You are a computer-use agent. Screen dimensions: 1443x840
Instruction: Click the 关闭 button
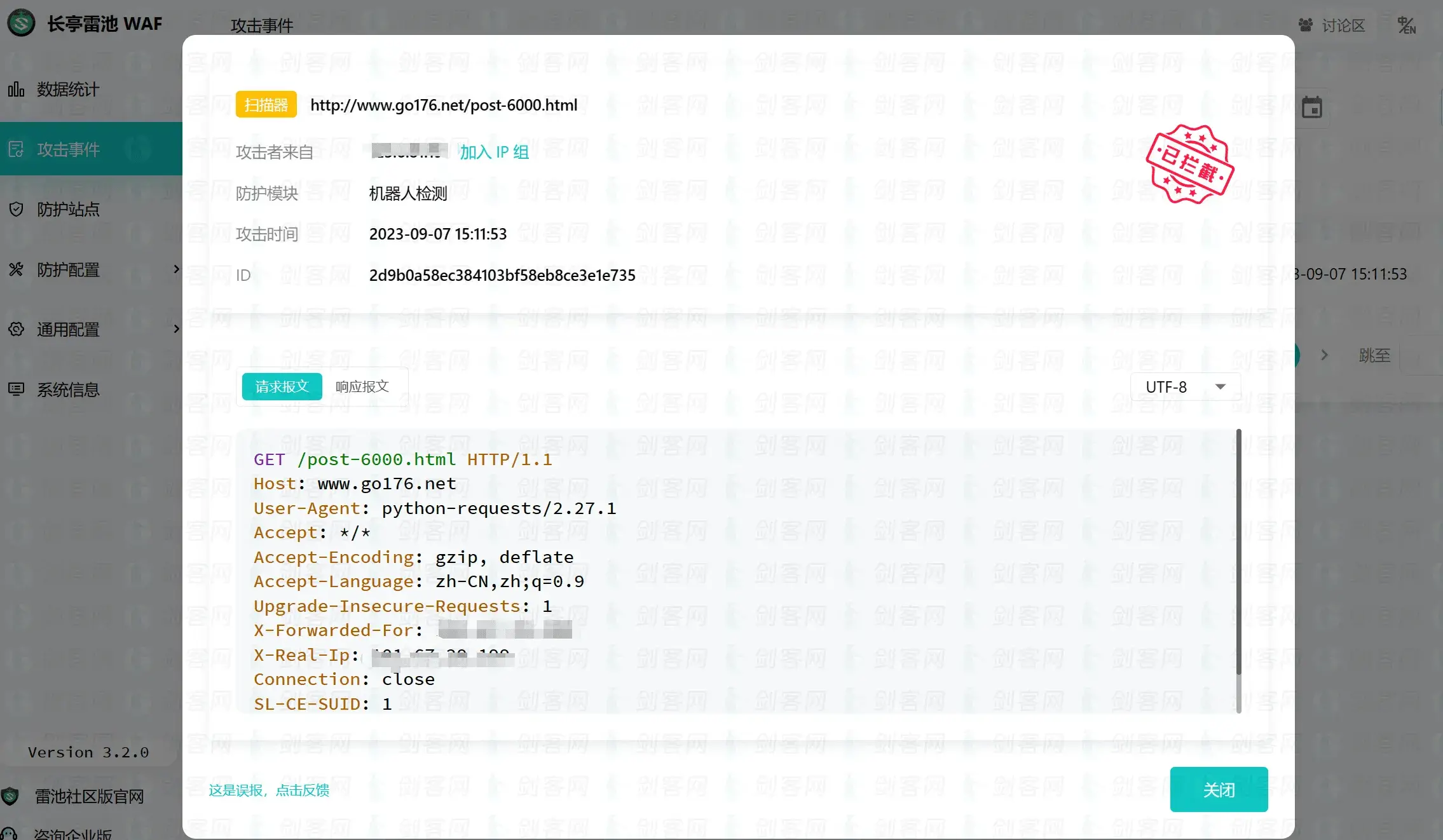pyautogui.click(x=1219, y=789)
